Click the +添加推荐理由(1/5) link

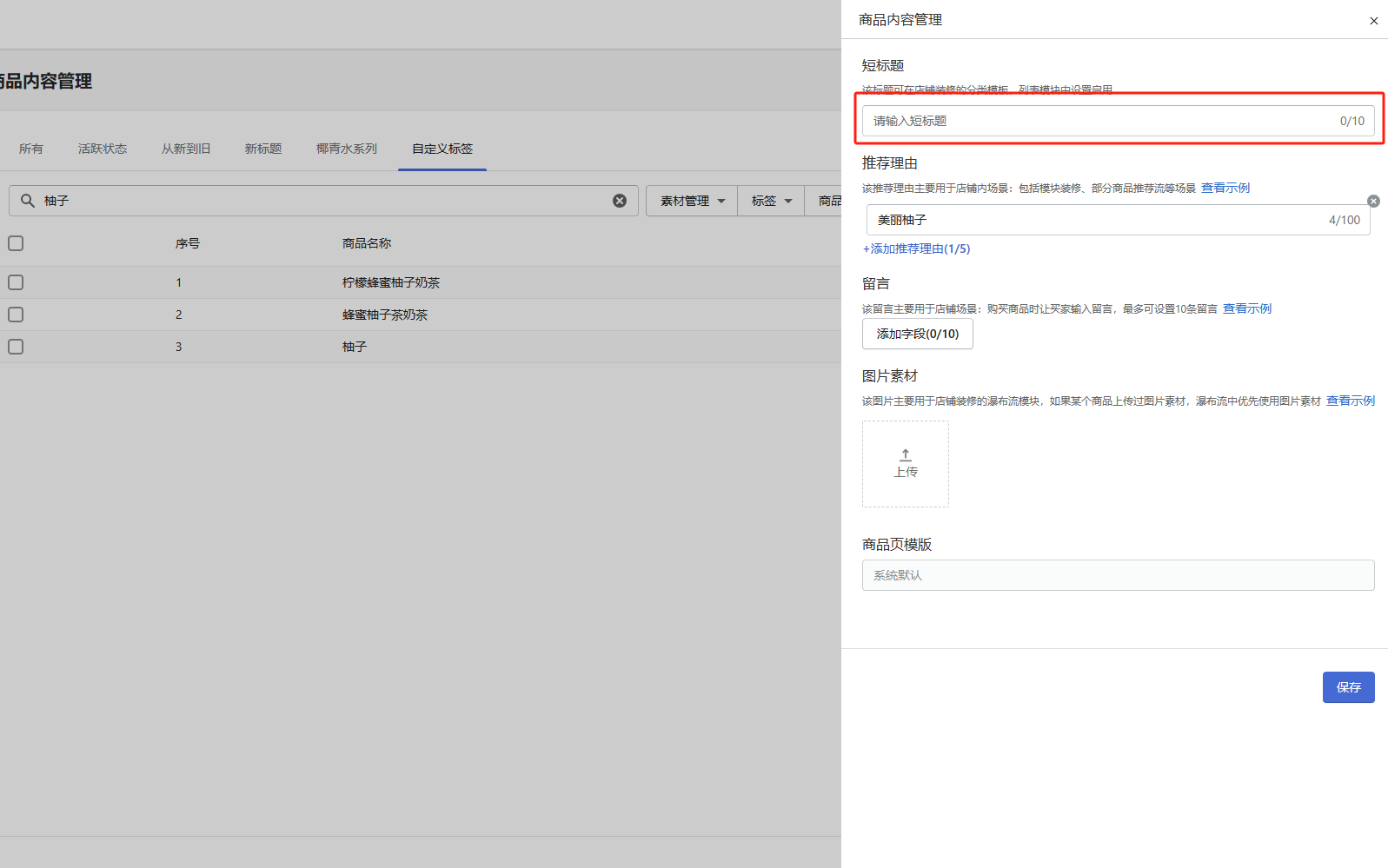[x=916, y=248]
